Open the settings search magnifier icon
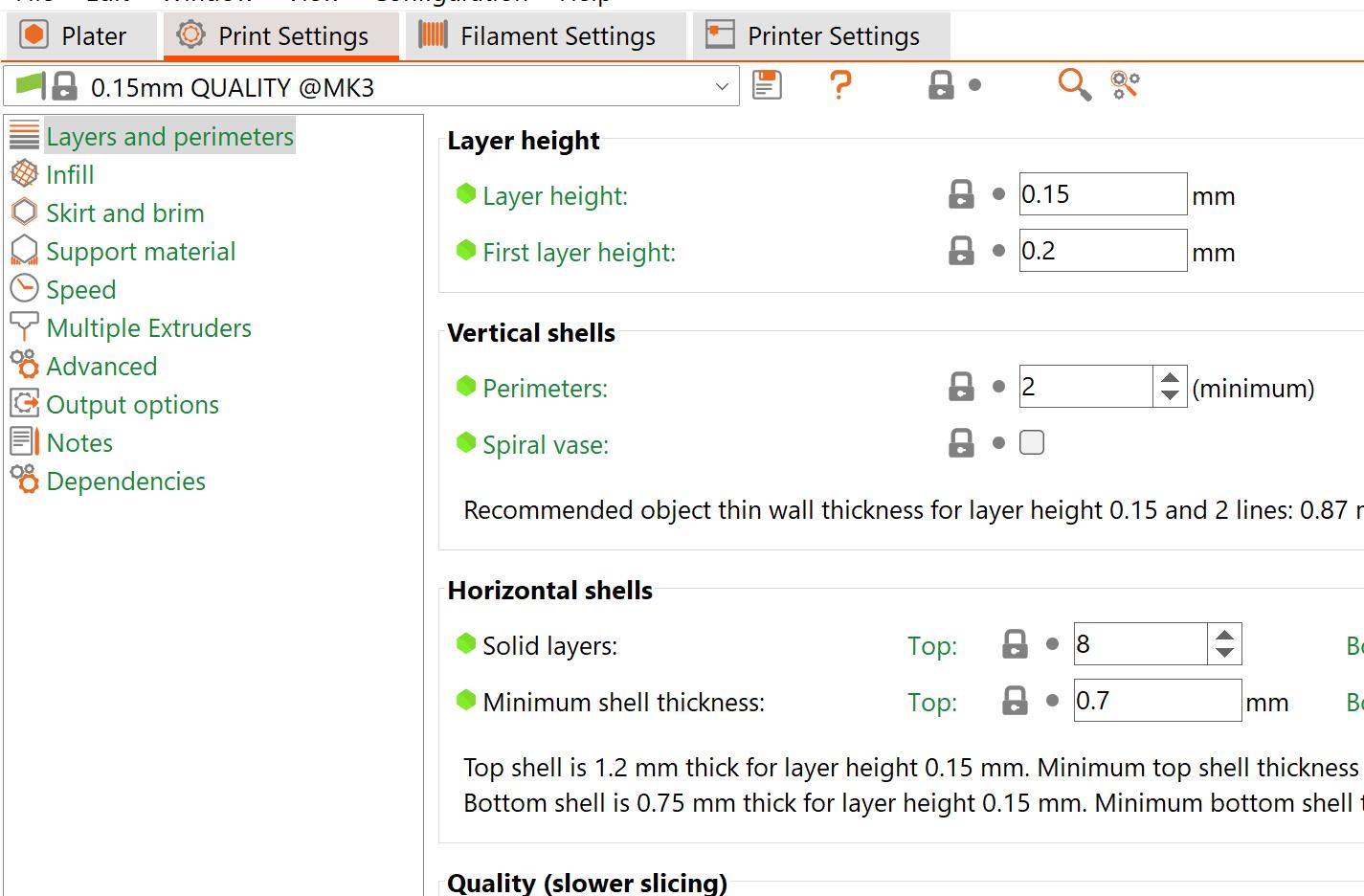Screen dimensions: 1364x896 point(1073,85)
